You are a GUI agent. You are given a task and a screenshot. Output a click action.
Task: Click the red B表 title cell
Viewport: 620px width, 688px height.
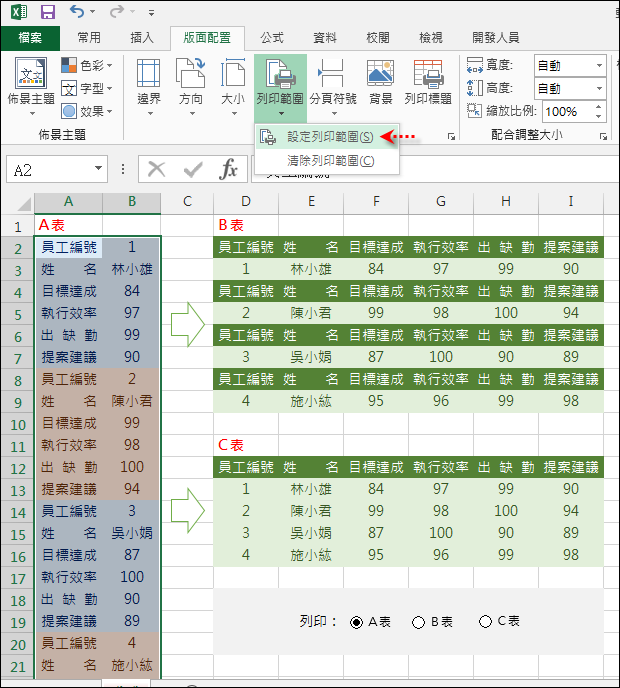[246, 226]
